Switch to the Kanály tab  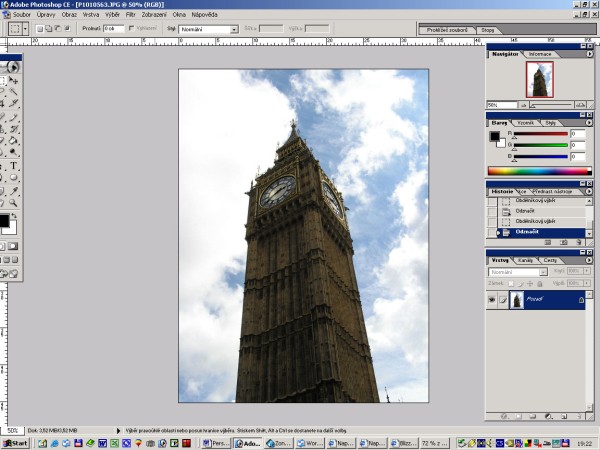coord(524,259)
